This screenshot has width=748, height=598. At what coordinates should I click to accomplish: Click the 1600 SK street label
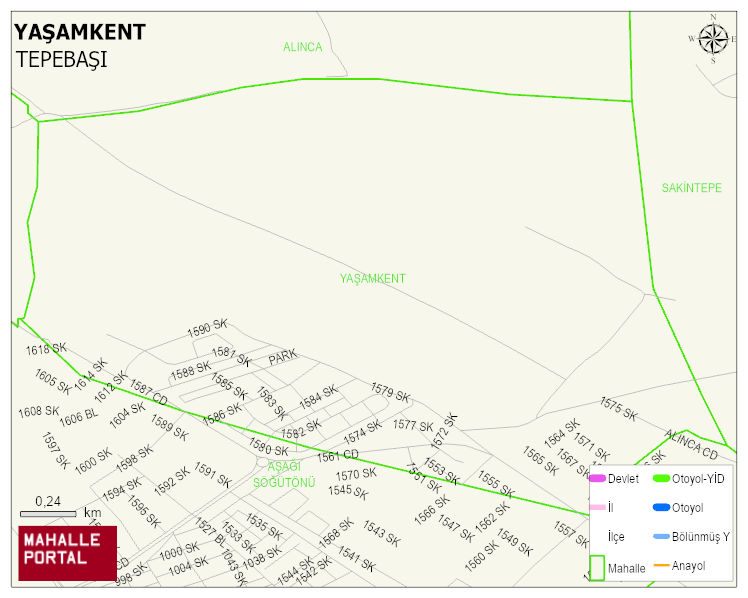93,461
